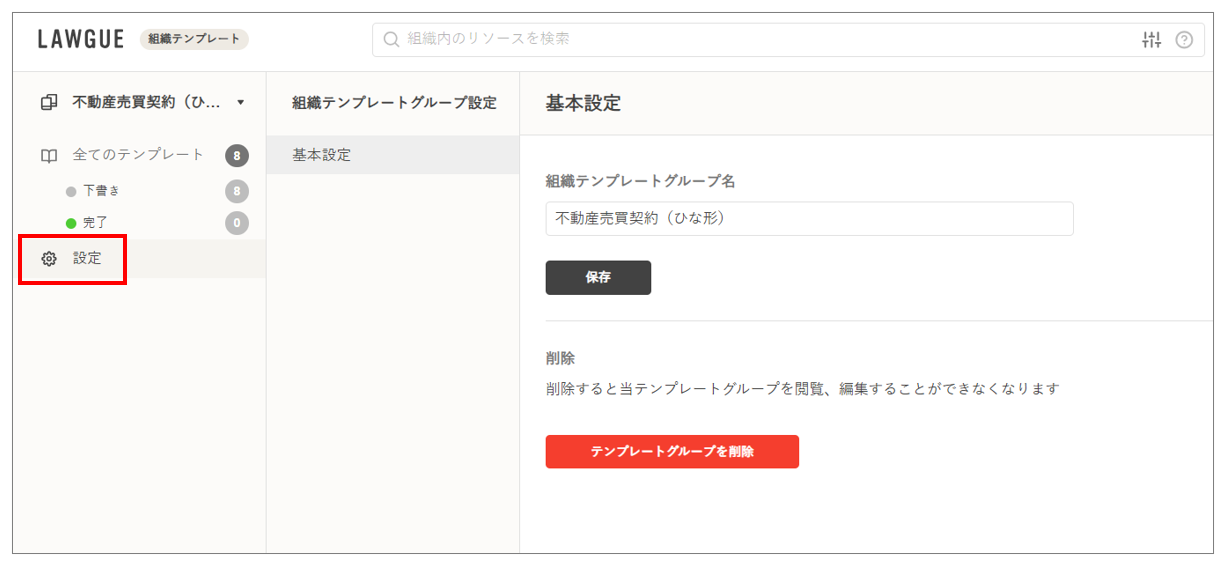Click the magnifier icon in search bar
The width and height of the screenshot is (1225, 566).
pos(392,40)
